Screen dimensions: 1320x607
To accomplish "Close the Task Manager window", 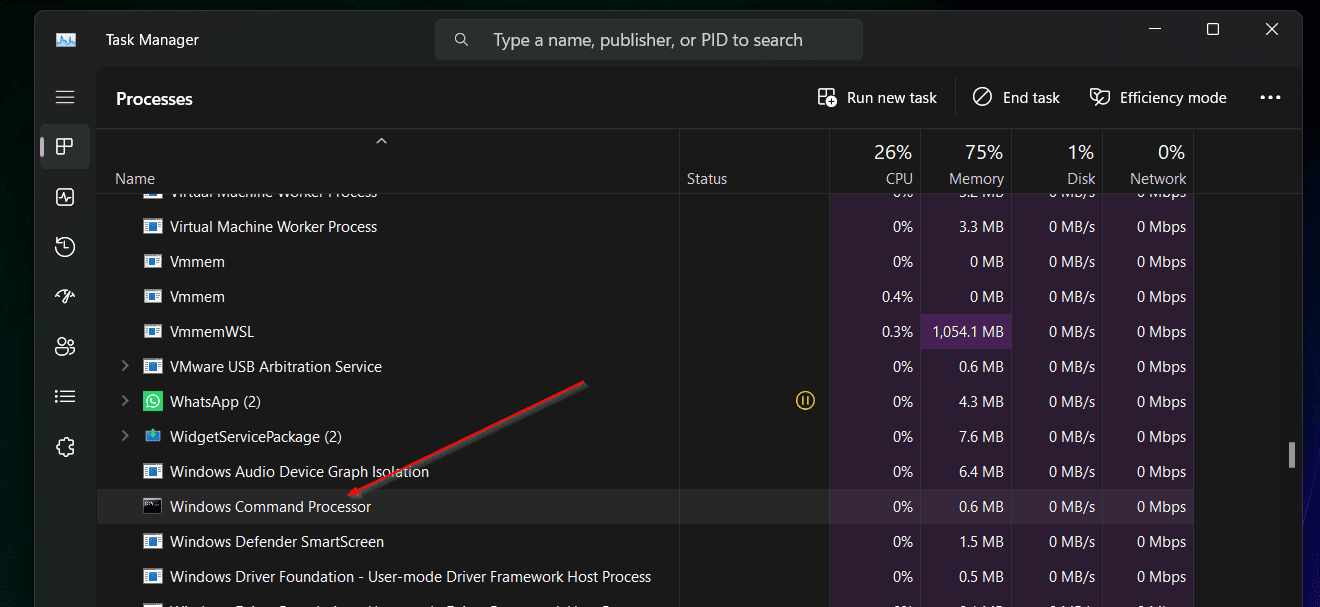I will click(1272, 30).
